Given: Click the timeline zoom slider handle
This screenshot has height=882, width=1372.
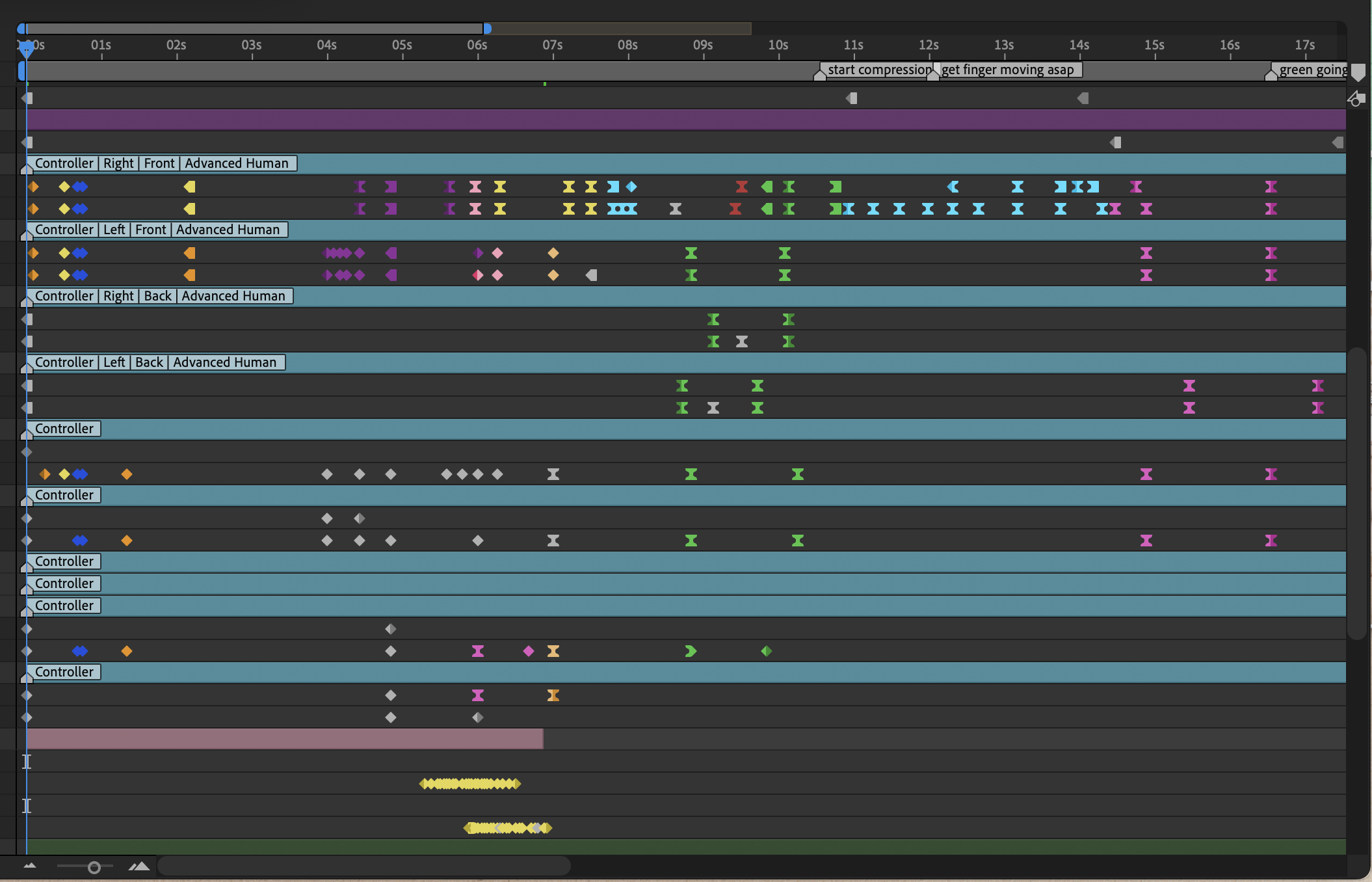Looking at the screenshot, I should 94,867.
